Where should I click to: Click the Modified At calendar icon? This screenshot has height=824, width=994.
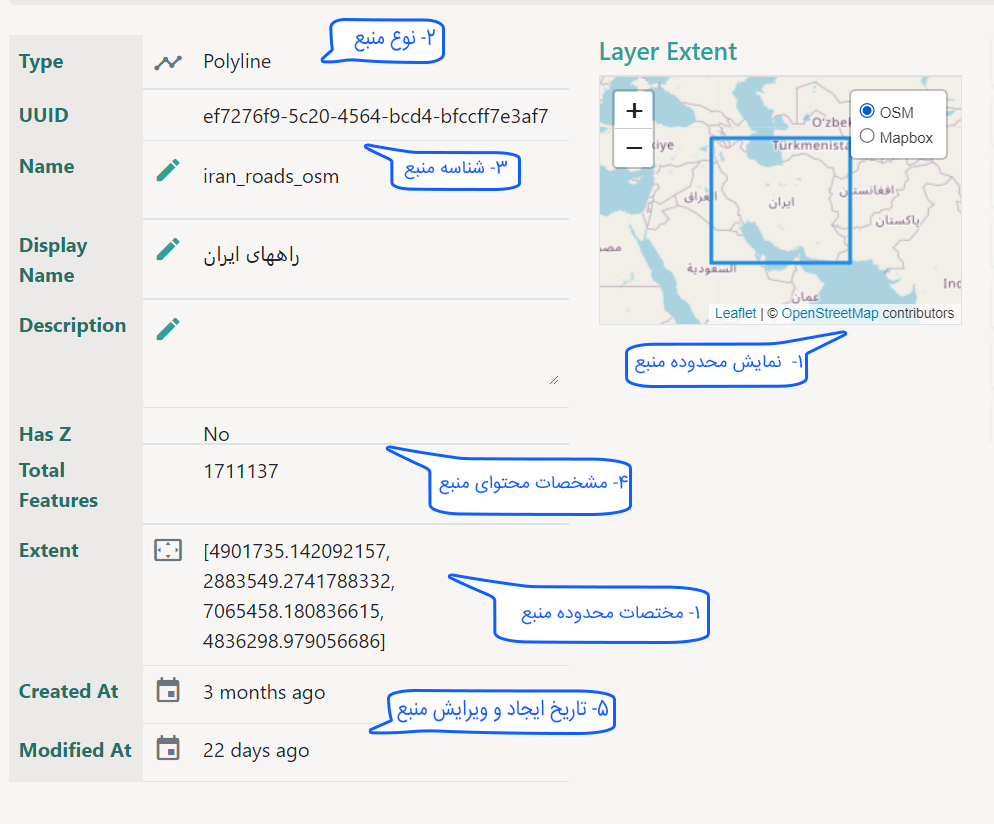tap(168, 748)
